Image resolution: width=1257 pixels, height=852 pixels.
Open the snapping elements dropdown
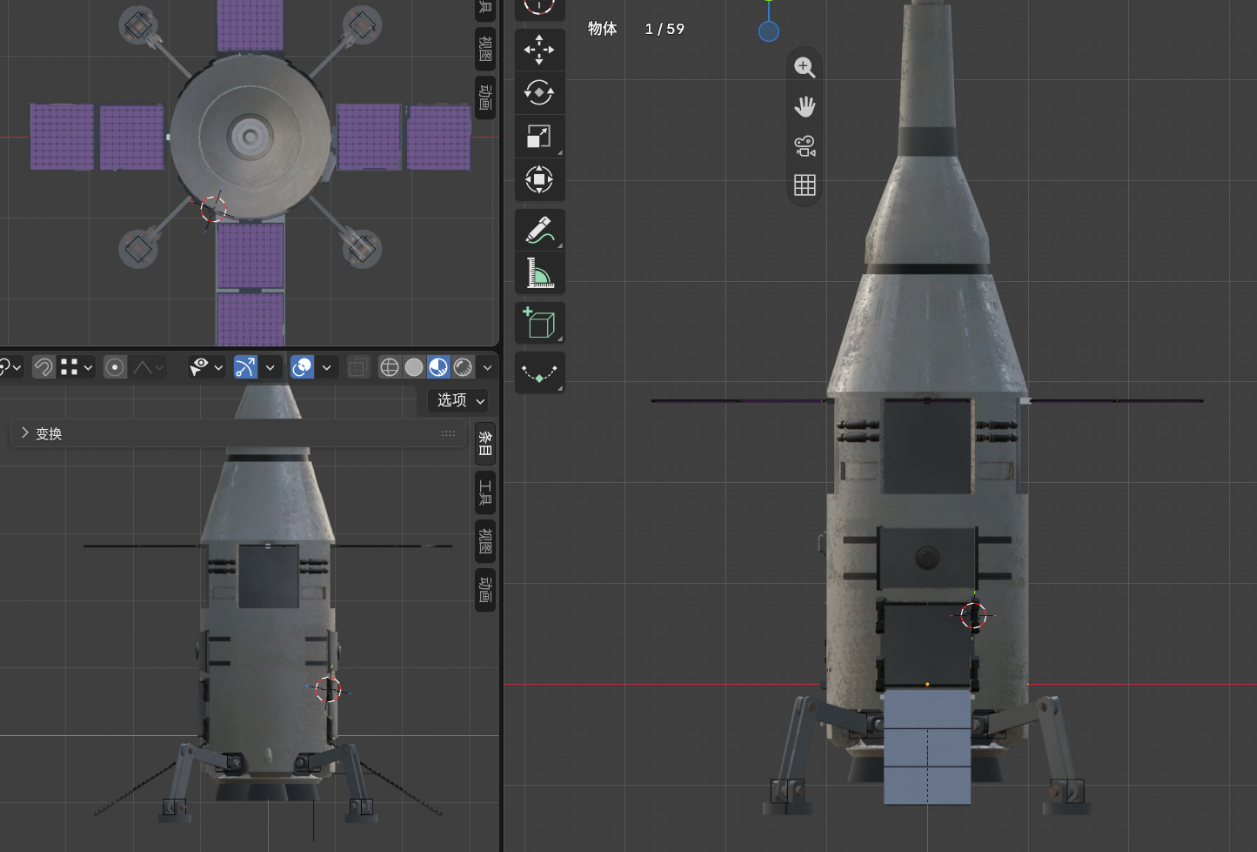coord(76,367)
